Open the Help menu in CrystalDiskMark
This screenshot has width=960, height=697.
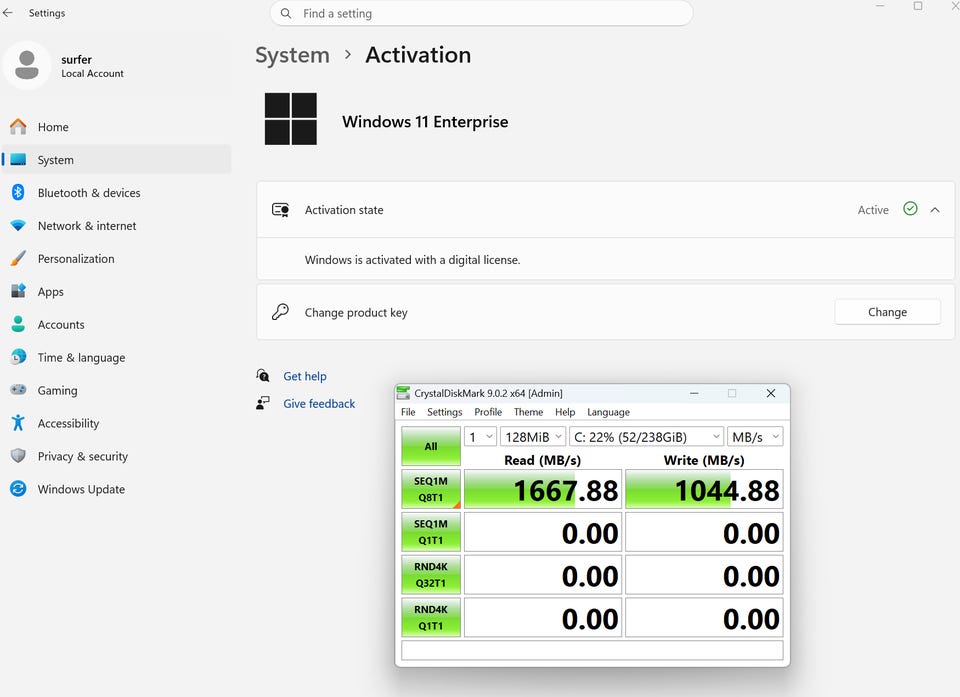click(x=565, y=412)
